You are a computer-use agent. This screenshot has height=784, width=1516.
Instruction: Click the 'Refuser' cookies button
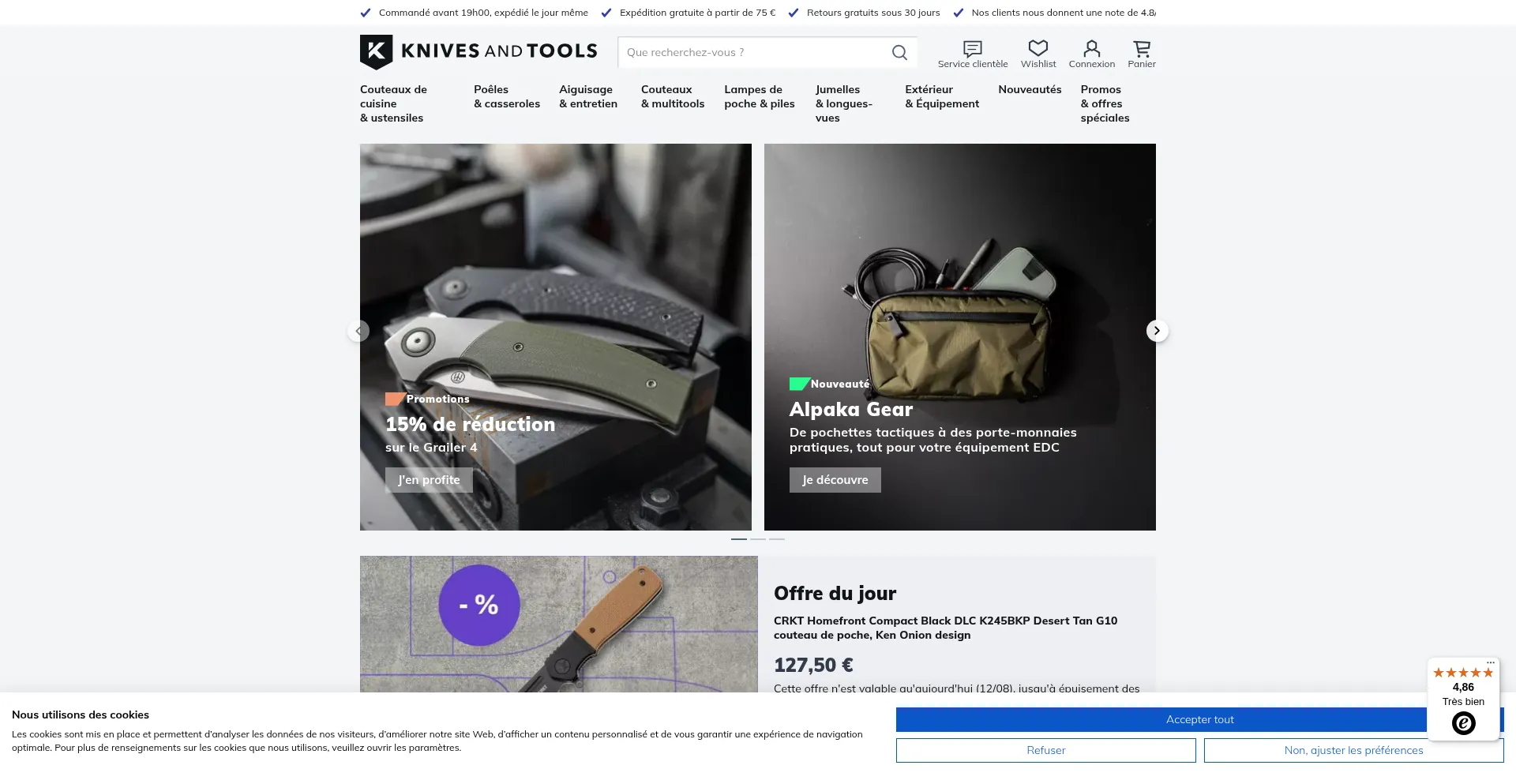pyautogui.click(x=1046, y=750)
